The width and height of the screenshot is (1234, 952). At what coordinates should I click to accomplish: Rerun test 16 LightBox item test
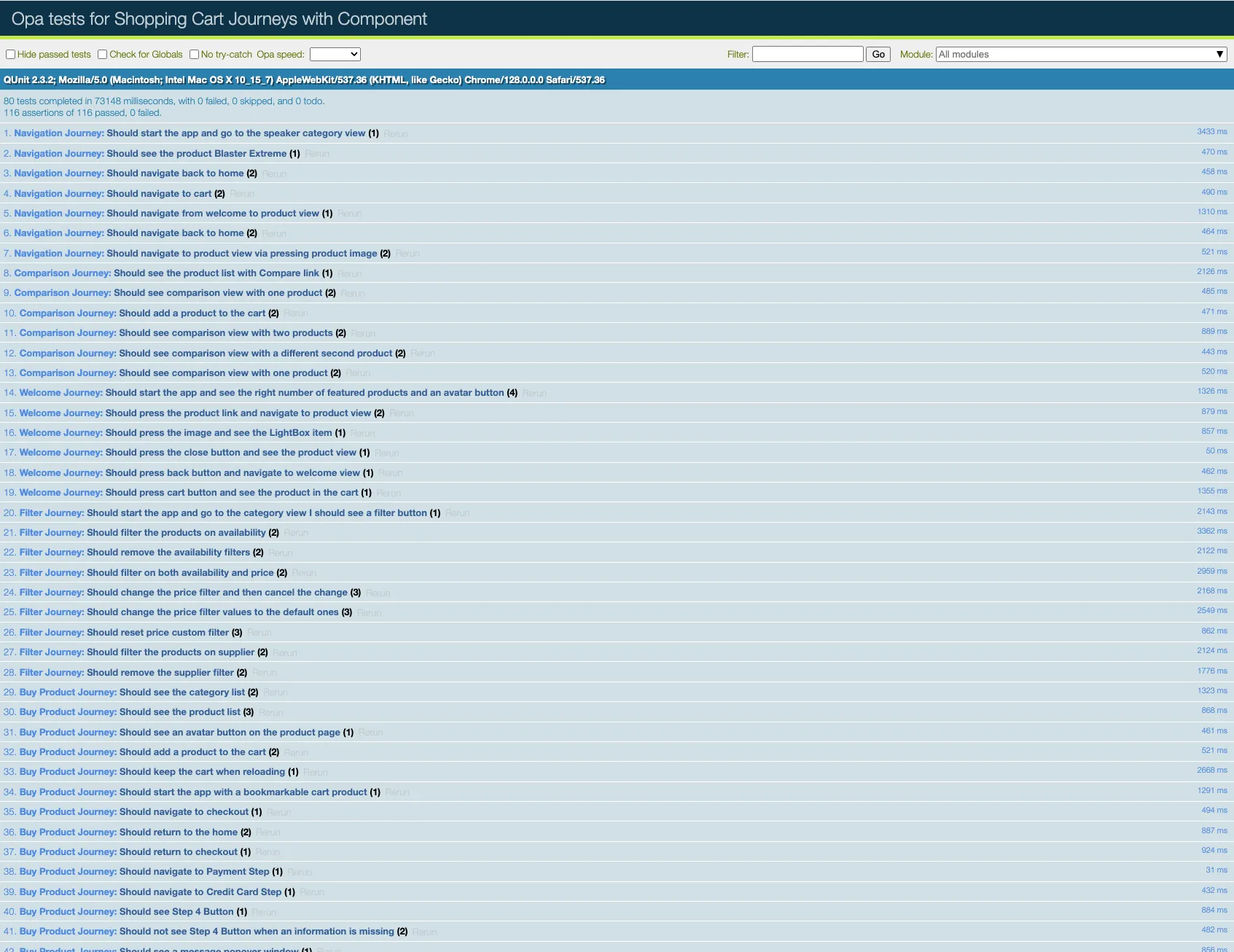(x=362, y=433)
